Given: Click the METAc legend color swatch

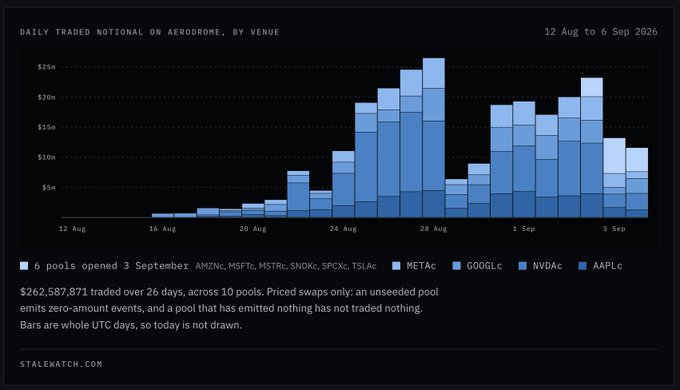Looking at the screenshot, I should [x=396, y=266].
